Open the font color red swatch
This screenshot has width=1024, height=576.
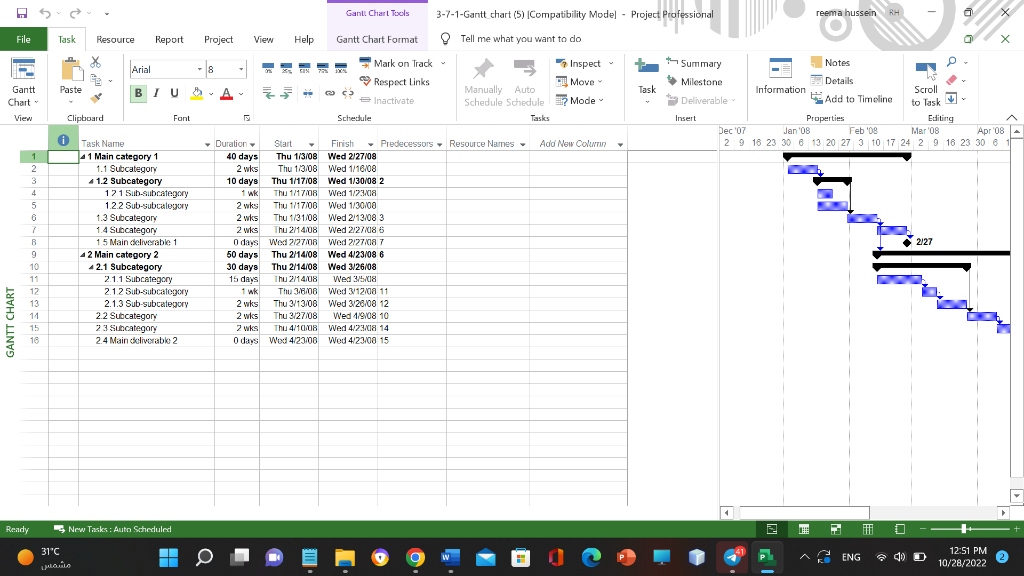pos(227,93)
